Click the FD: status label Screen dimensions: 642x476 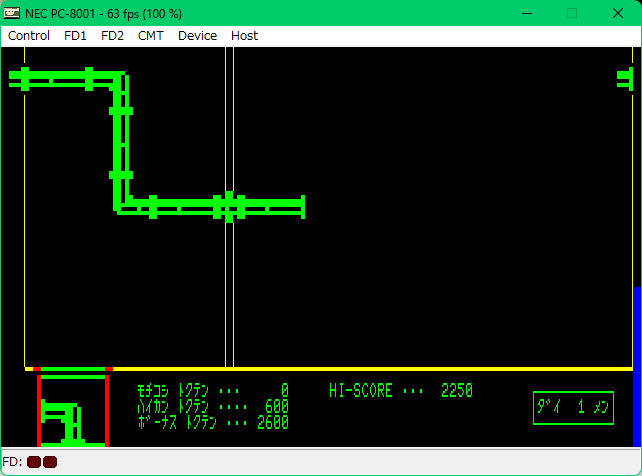click(12, 462)
